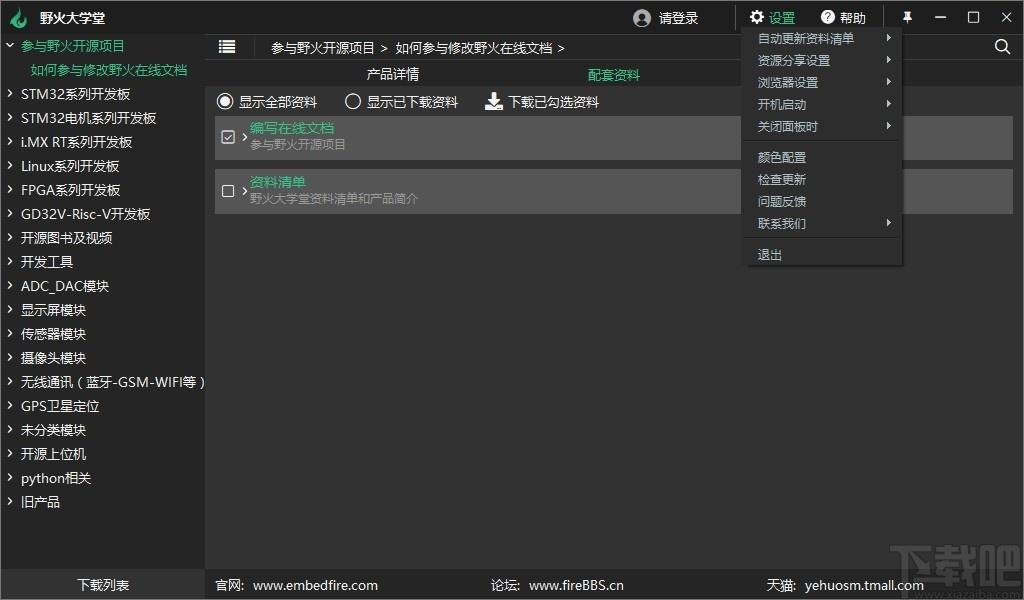Click the 参与野火开源项目 breadcrumb

pyautogui.click(x=323, y=48)
